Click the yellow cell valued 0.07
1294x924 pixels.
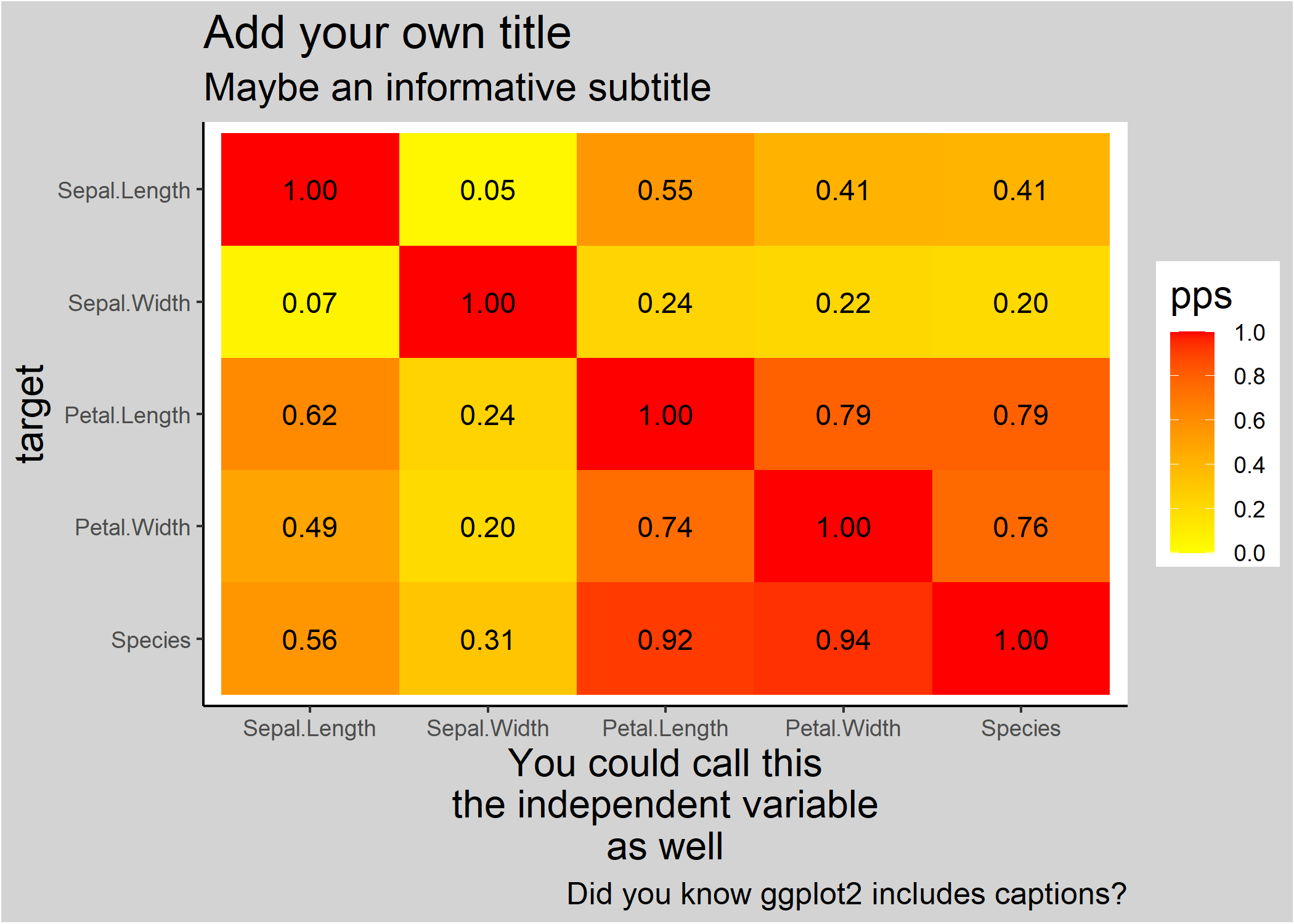(x=310, y=302)
